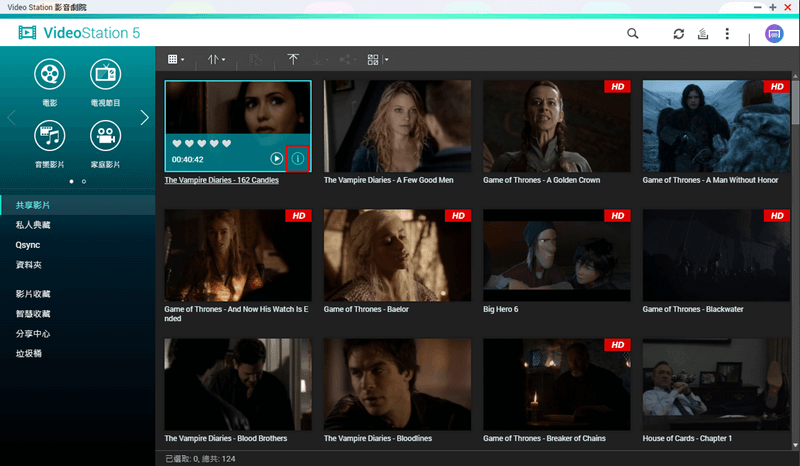Play the 162 Candles video
The image size is (800, 466).
[x=277, y=159]
